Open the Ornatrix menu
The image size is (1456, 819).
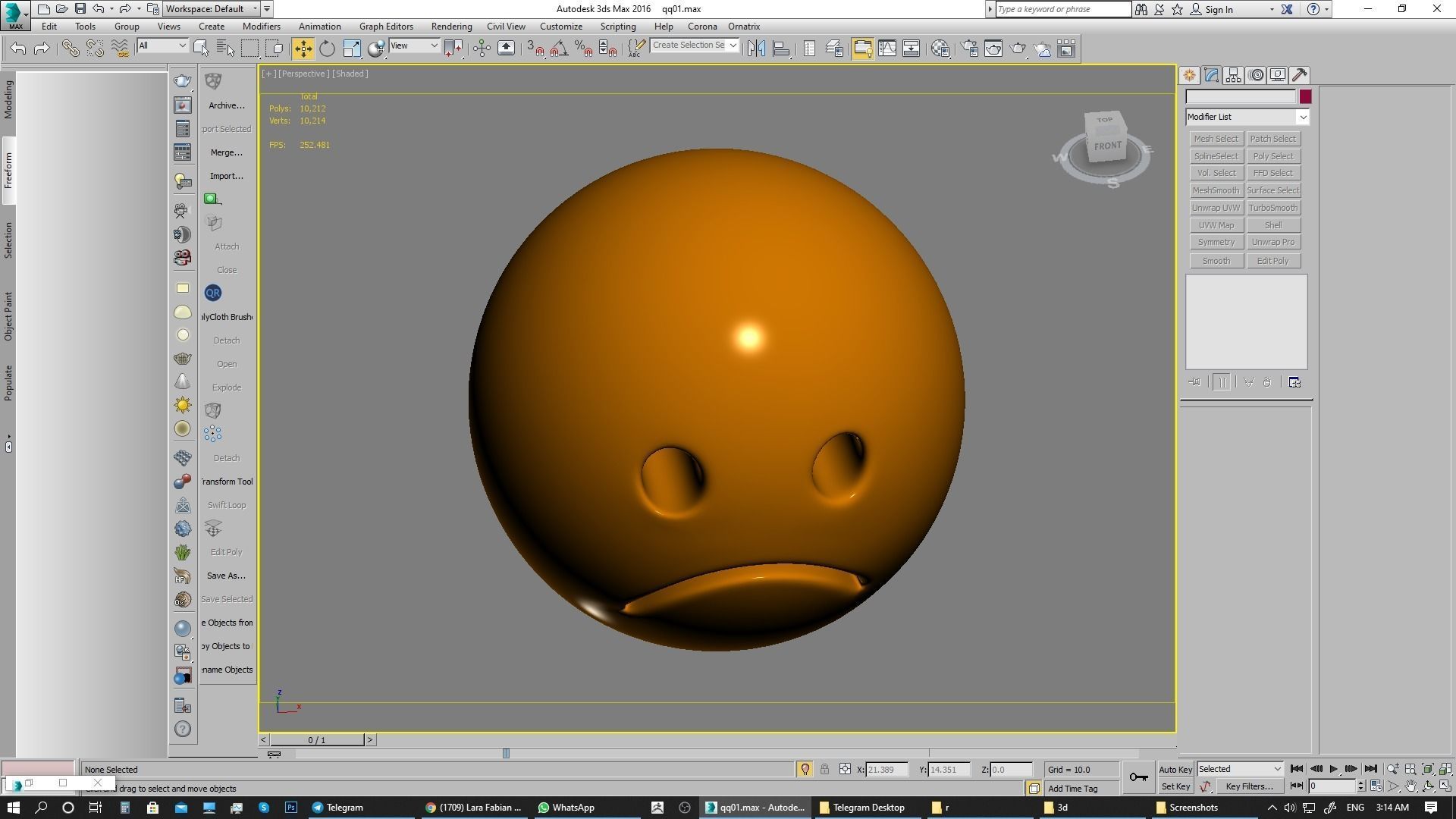point(744,27)
